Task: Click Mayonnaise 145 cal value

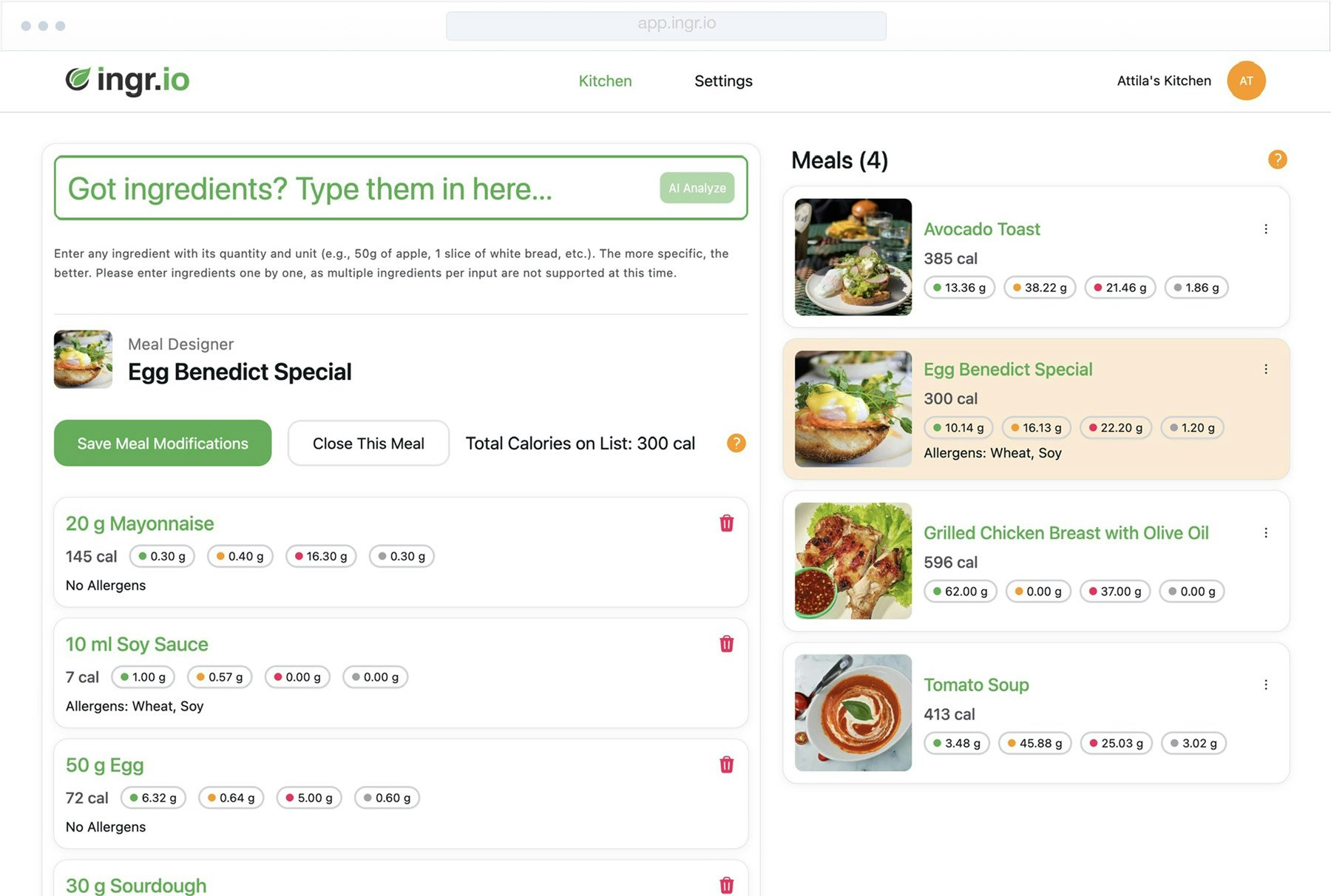Action: tap(91, 556)
